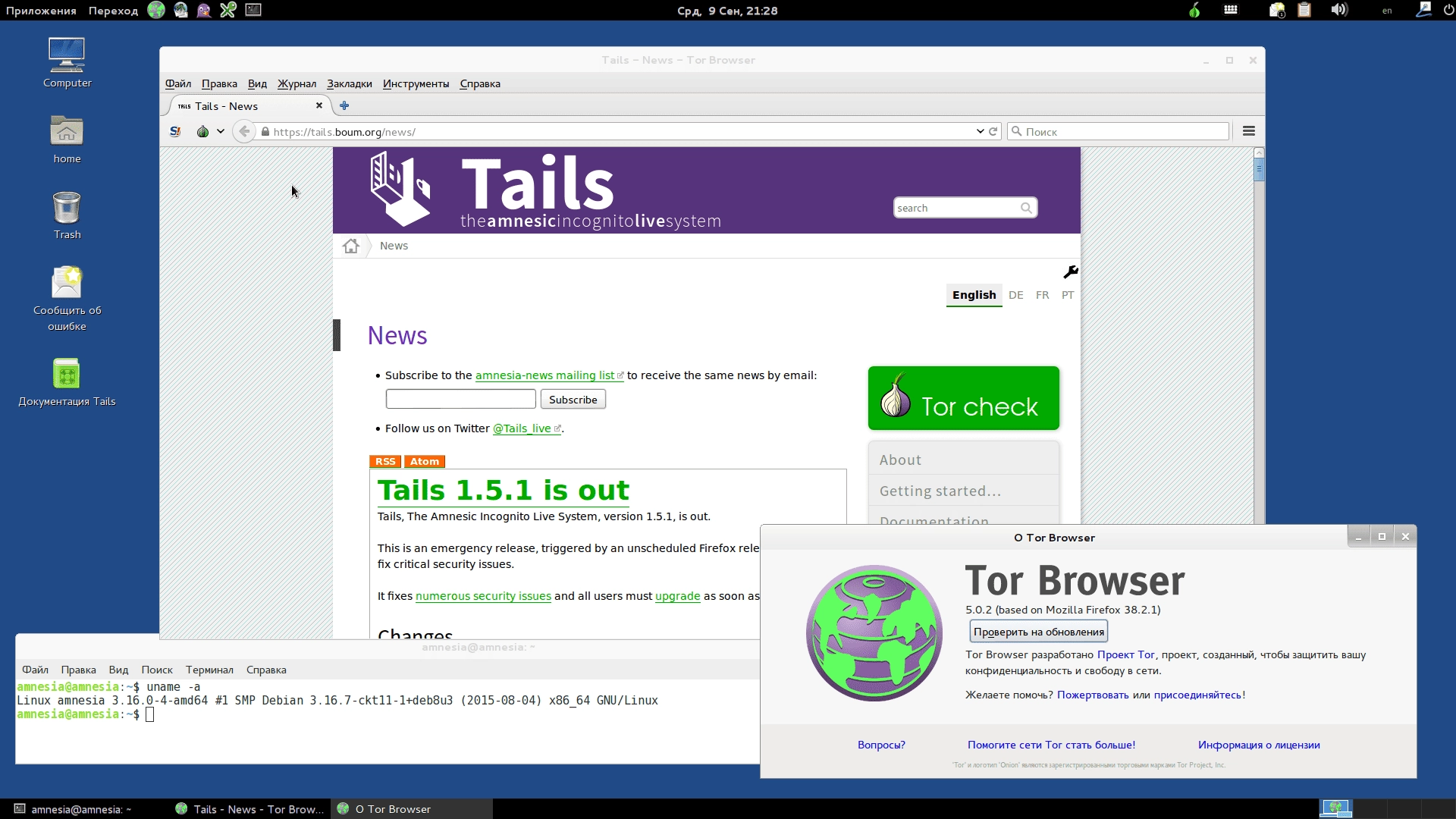Open the Файл menu in Tor Browser
1456x819 pixels.
178,83
